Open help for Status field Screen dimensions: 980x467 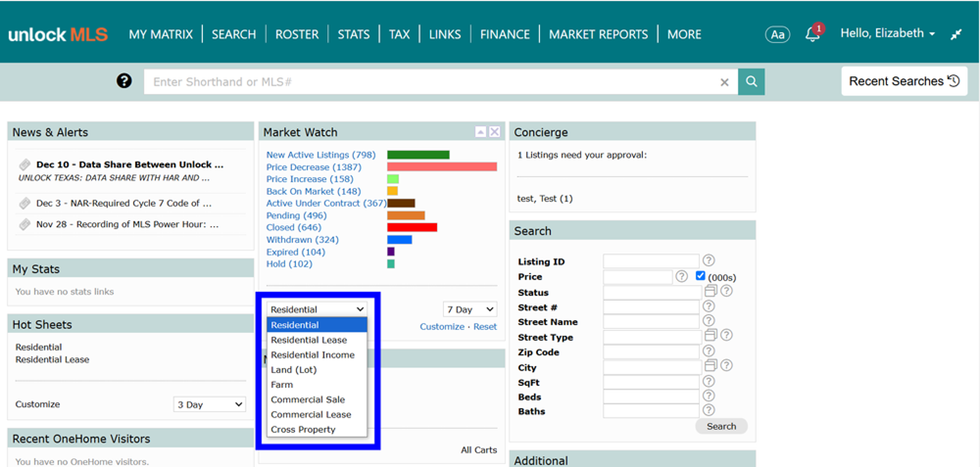726,291
